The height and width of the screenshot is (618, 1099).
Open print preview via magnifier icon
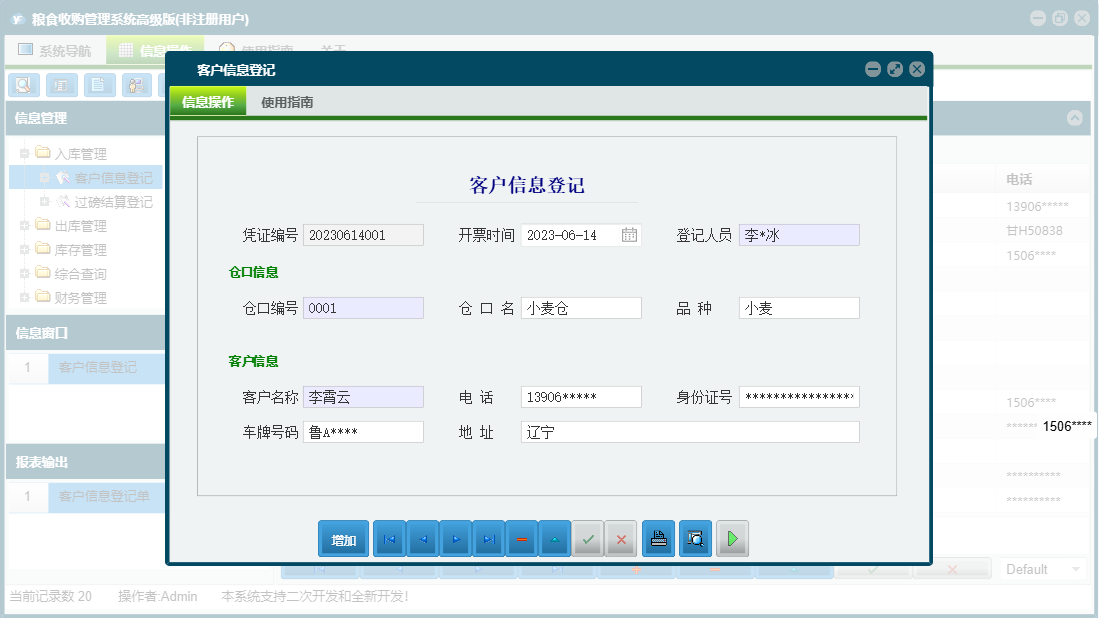pyautogui.click(x=694, y=538)
